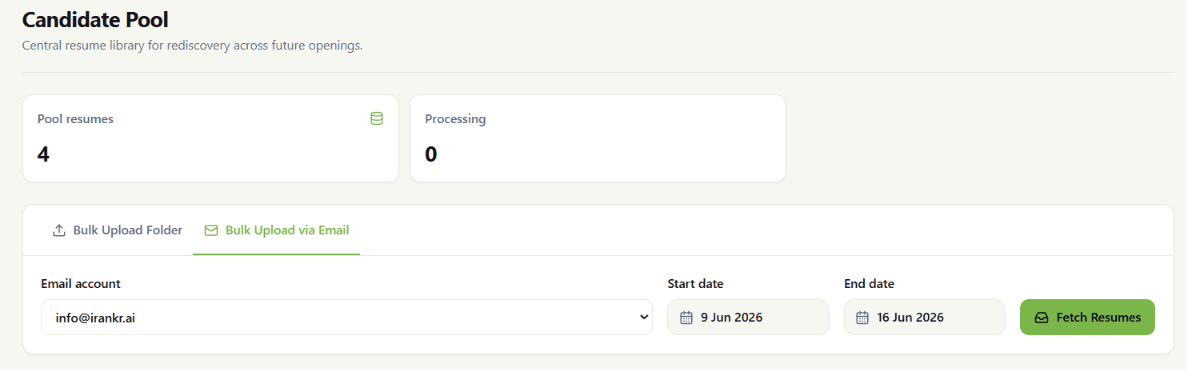Open the Email account dropdown showing info@irankr.ai
1187x370 pixels.
pos(347,317)
